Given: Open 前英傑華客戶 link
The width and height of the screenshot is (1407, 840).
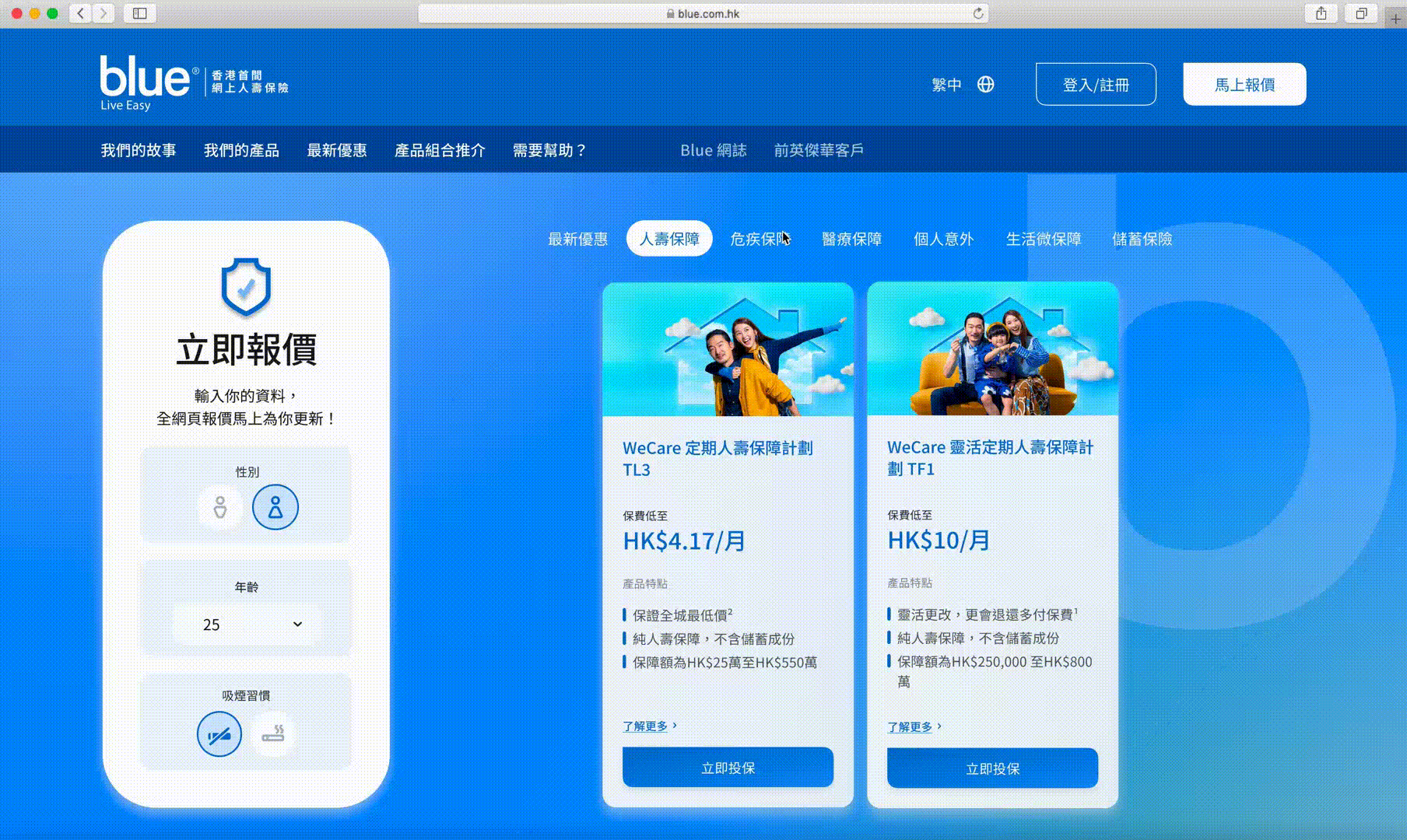Looking at the screenshot, I should point(819,150).
